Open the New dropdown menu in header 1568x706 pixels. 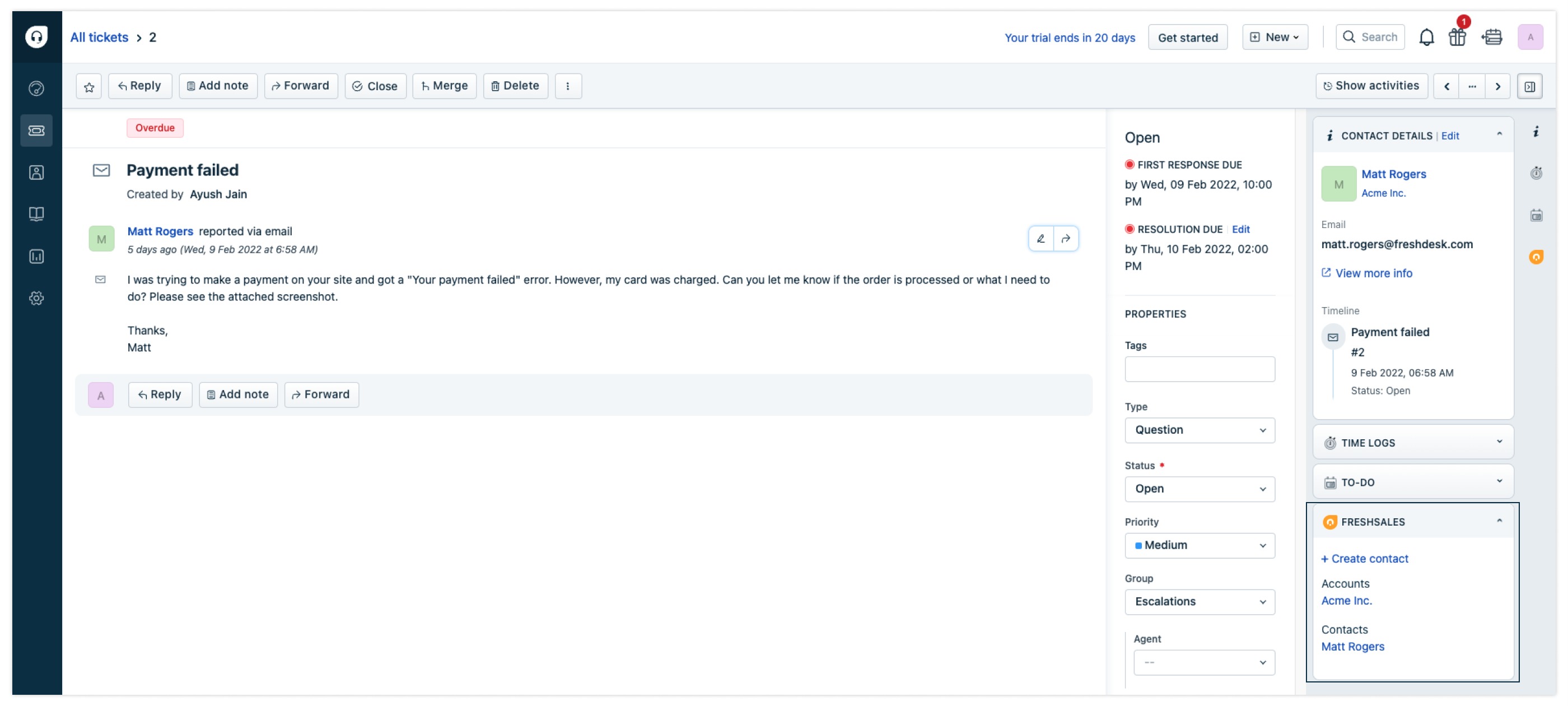point(1275,38)
